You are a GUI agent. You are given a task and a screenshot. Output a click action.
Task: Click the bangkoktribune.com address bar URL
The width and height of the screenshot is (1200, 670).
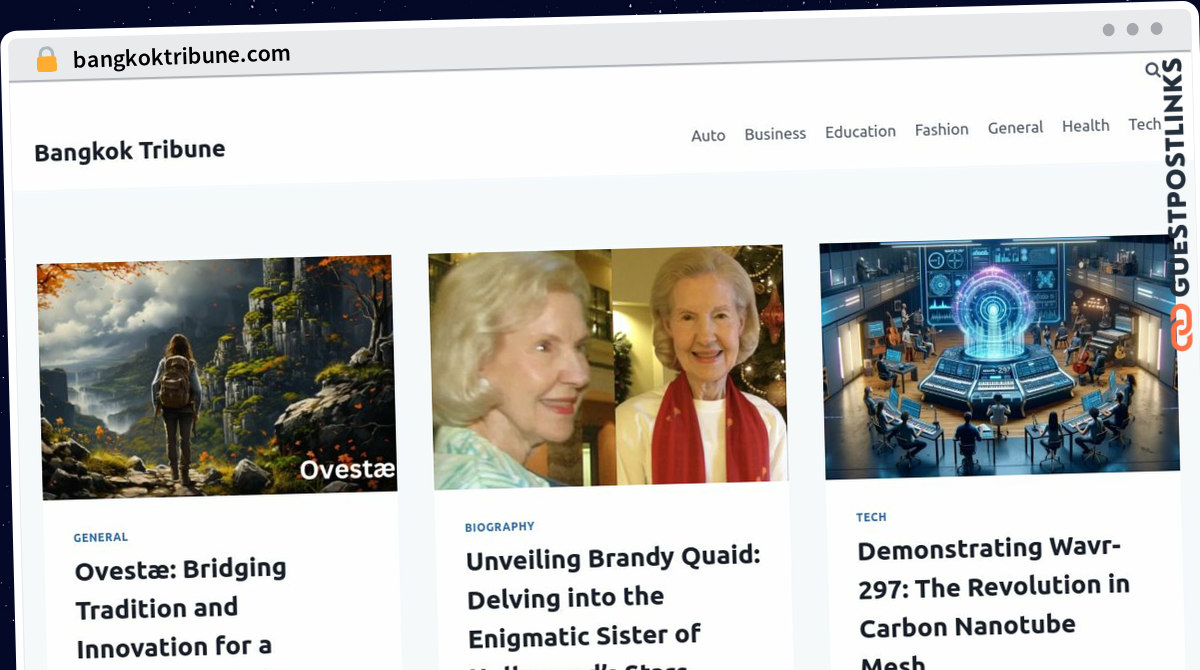[181, 56]
